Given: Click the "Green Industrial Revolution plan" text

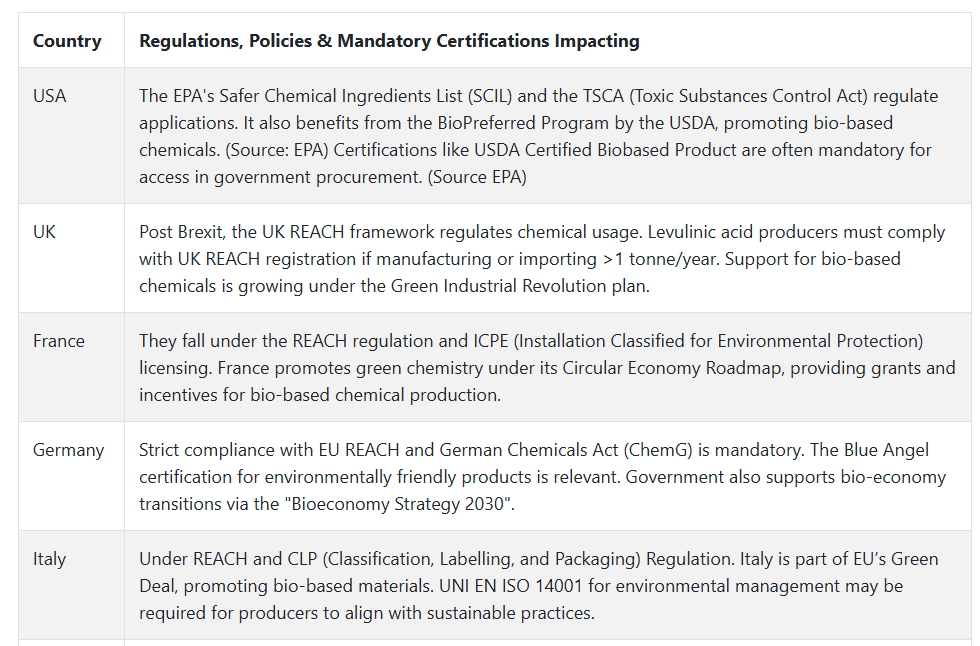Looking at the screenshot, I should [519, 286].
